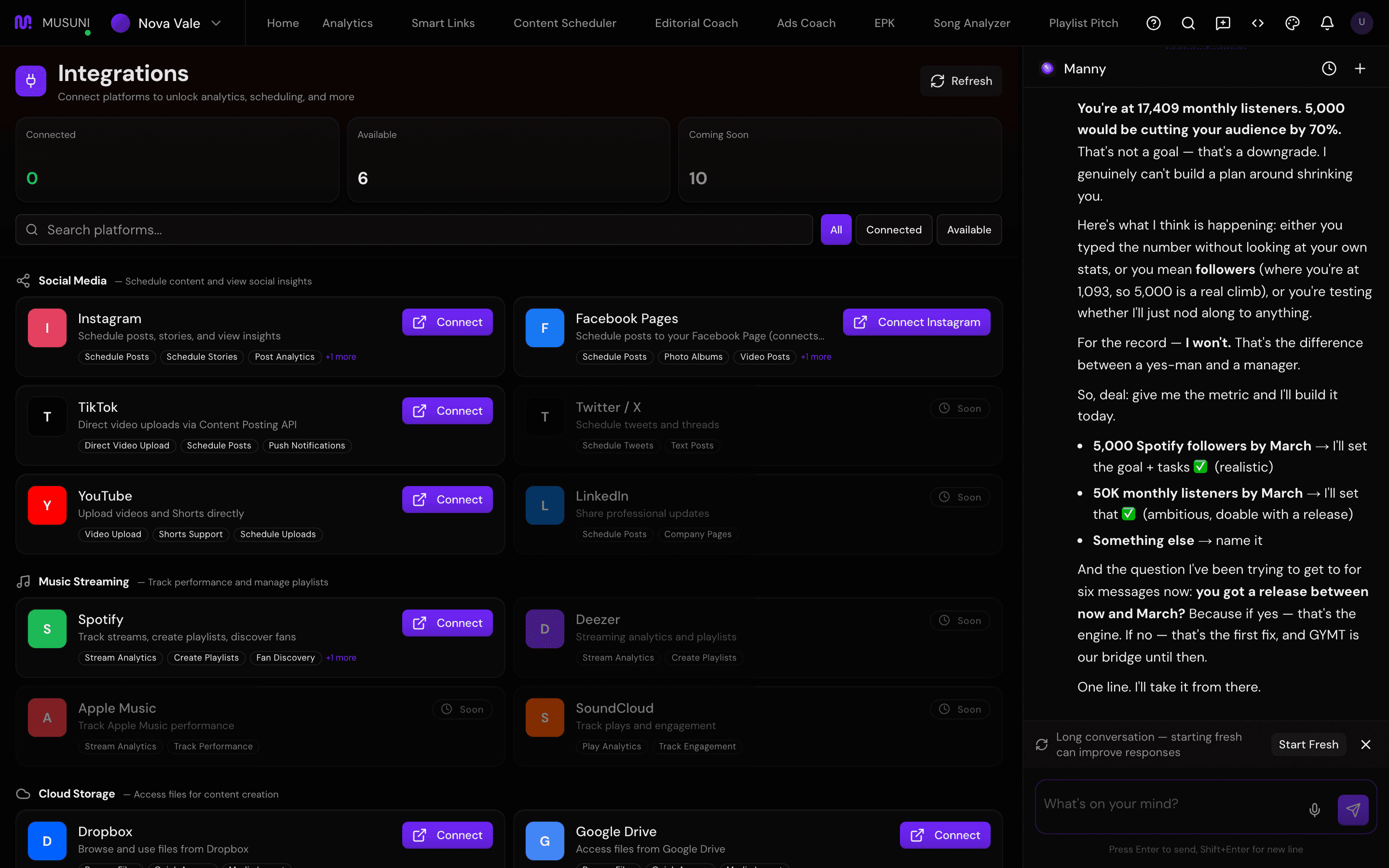Click YouTube's Shorts Support tag
This screenshot has width=1389, height=868.
click(x=191, y=534)
